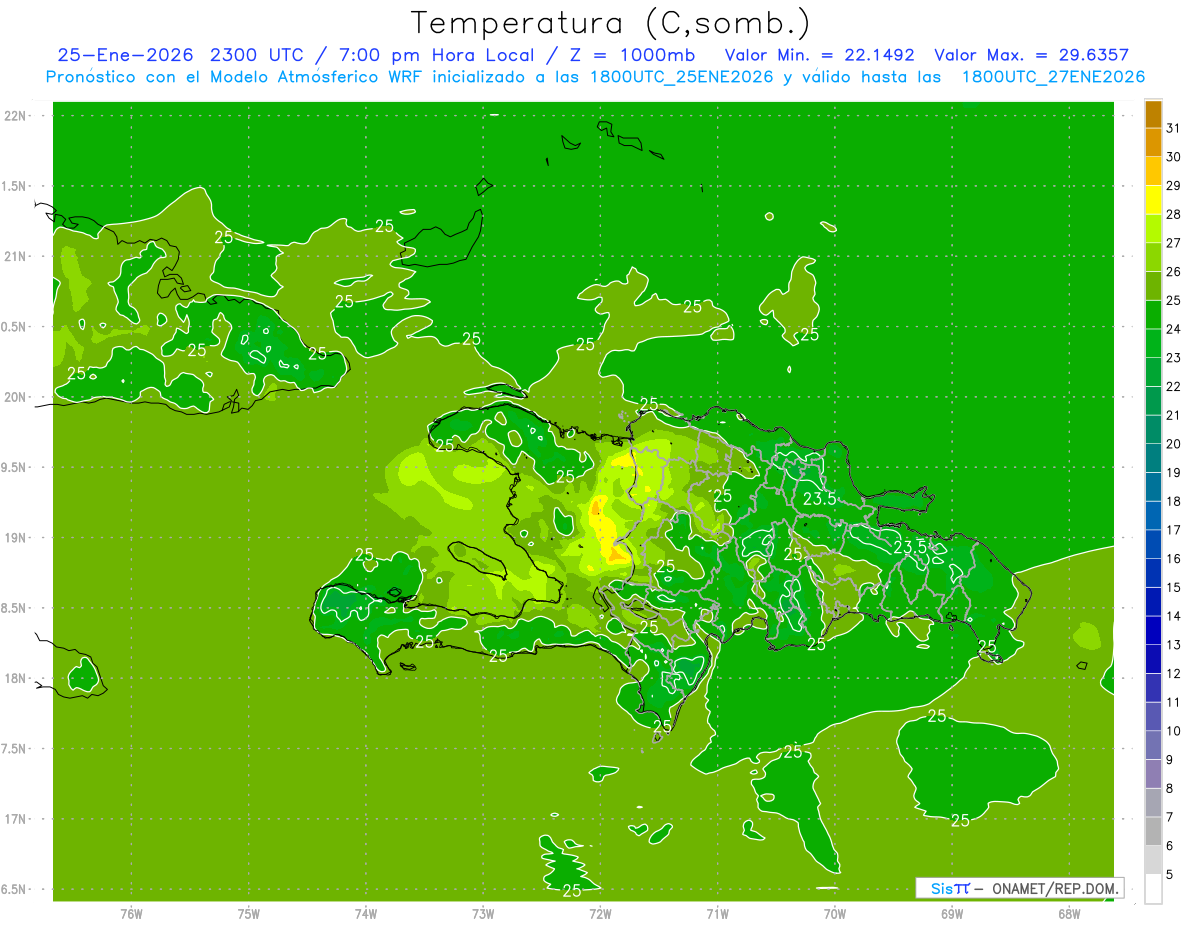The height and width of the screenshot is (927, 1200).
Task: Click the "19N" latitude label
Action: click(14, 538)
